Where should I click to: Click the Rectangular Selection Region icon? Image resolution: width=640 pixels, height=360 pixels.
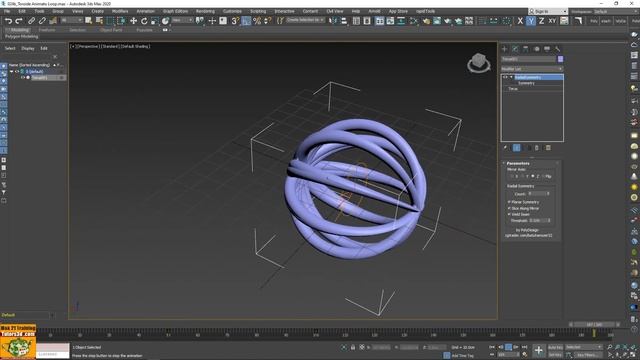110,21
